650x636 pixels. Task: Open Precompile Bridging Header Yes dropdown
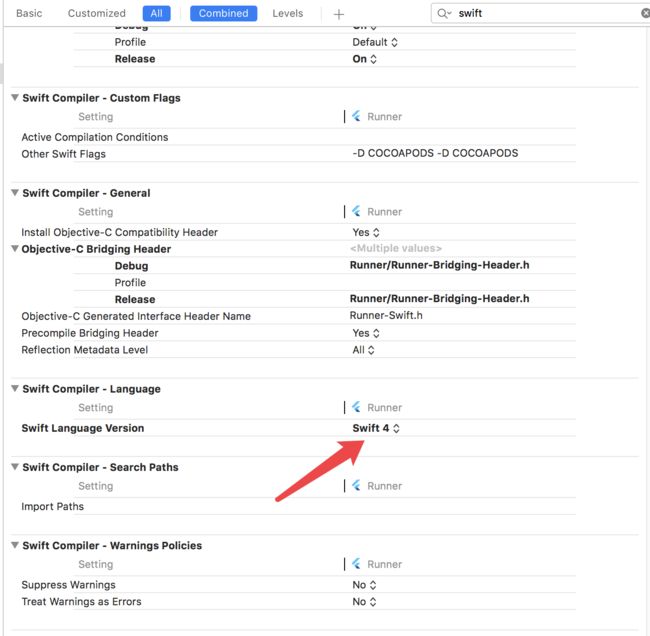[x=366, y=333]
